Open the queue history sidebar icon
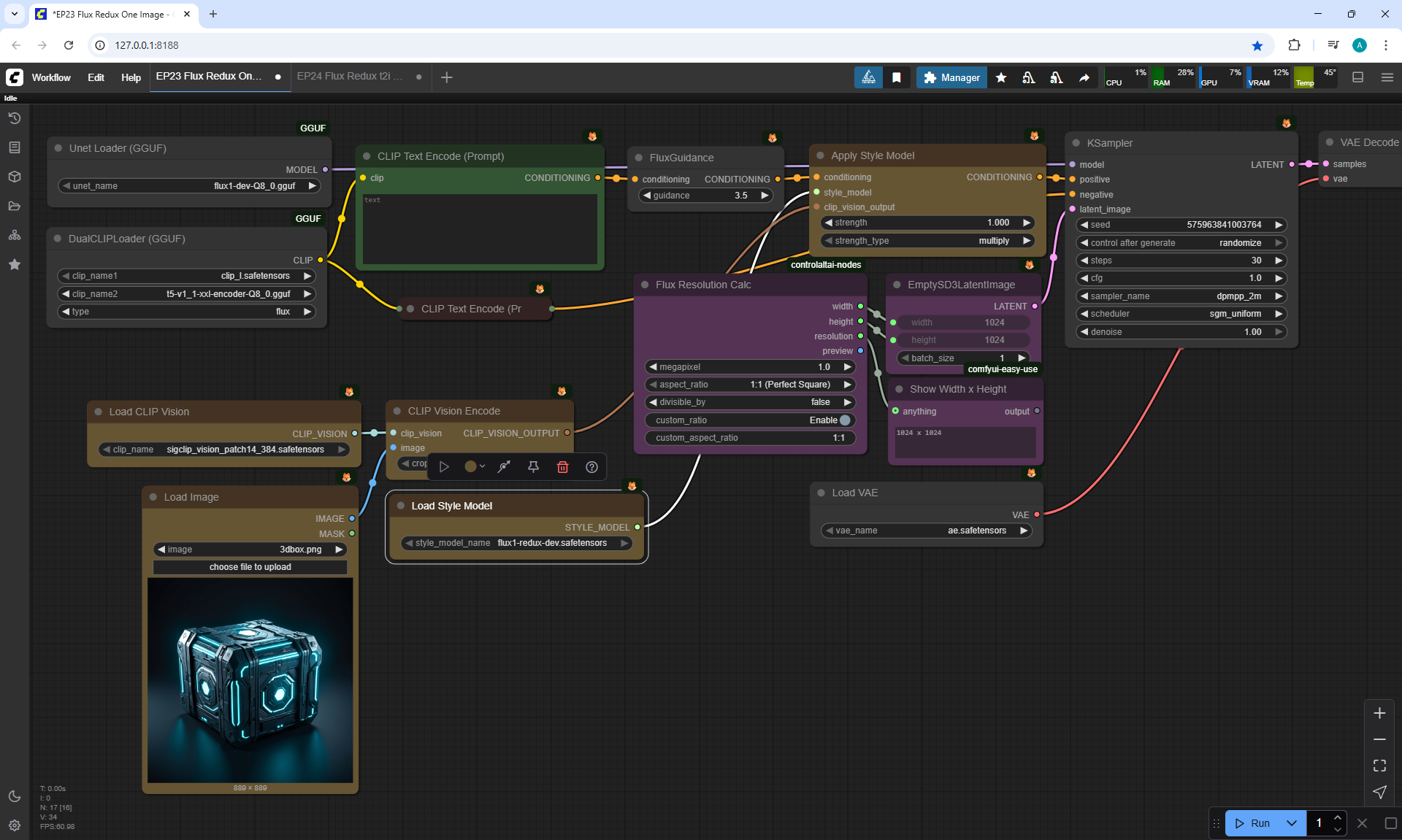Image resolution: width=1402 pixels, height=840 pixels. (15, 118)
